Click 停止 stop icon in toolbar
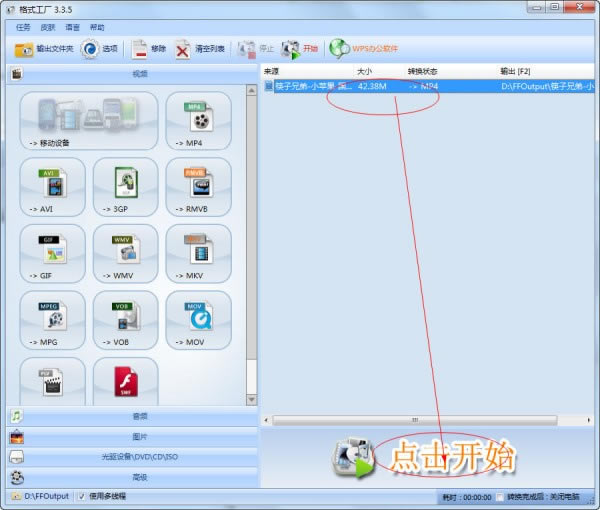The width and height of the screenshot is (600, 510). (247, 49)
